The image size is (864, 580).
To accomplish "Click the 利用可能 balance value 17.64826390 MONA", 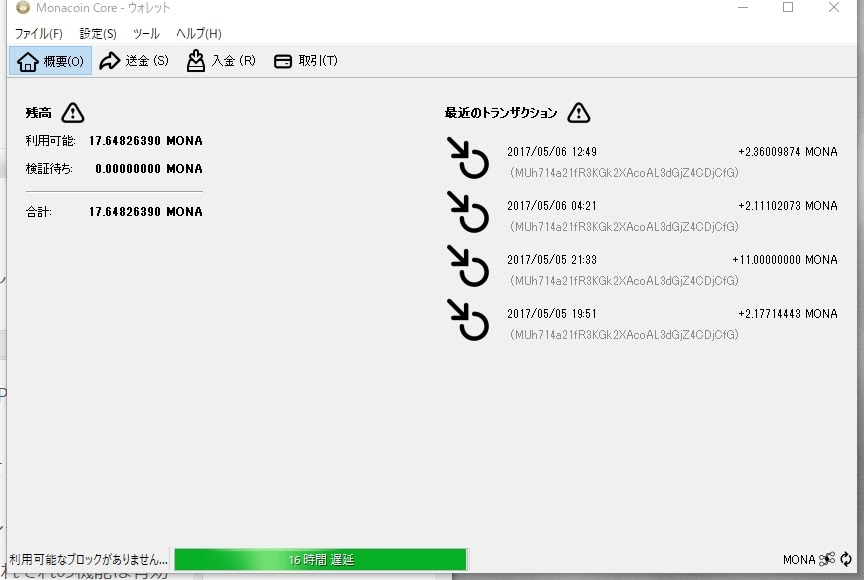I will coord(145,141).
